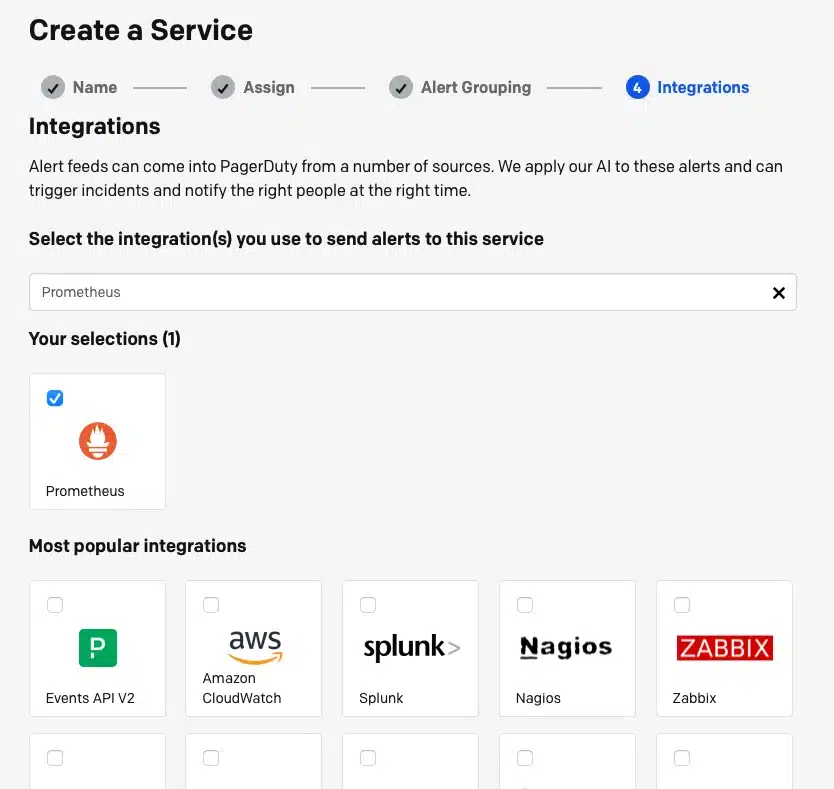Click the Assign step checkmark icon

(223, 87)
